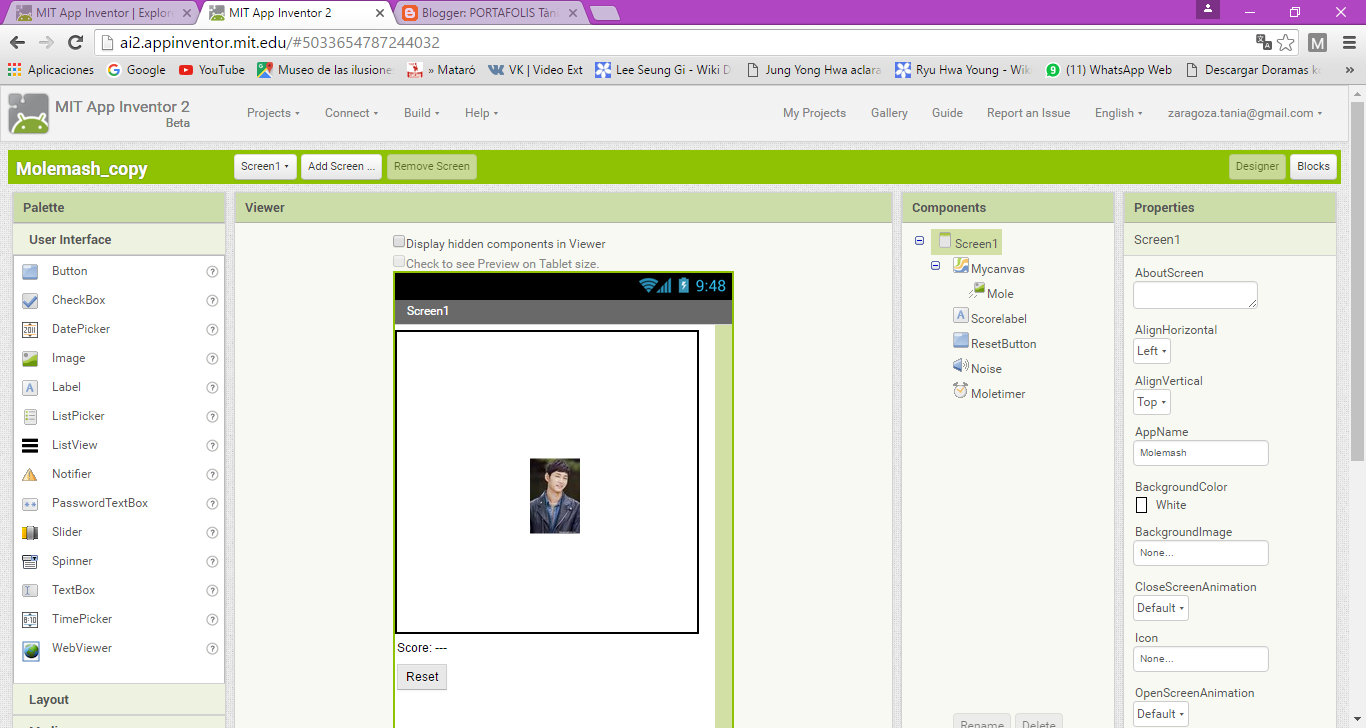Click the AboutScreen text area

click(1195, 295)
